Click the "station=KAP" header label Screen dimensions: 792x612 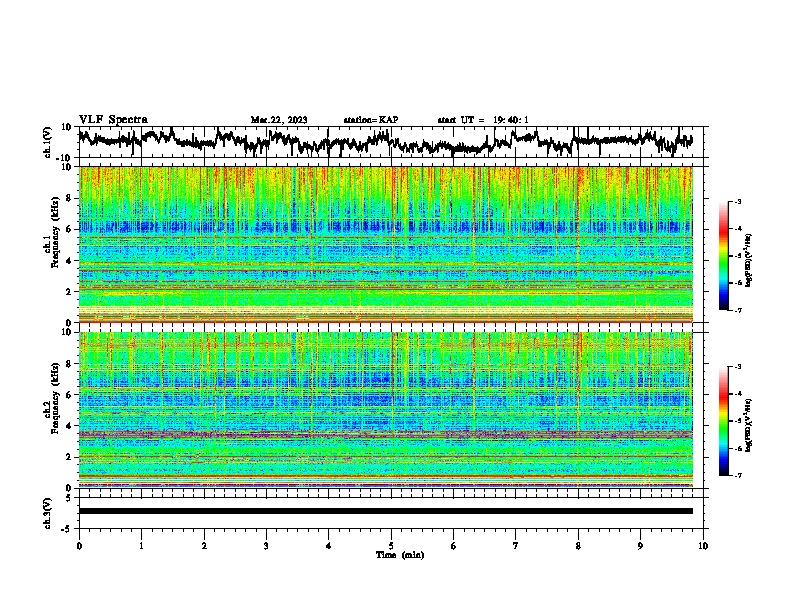click(x=371, y=120)
